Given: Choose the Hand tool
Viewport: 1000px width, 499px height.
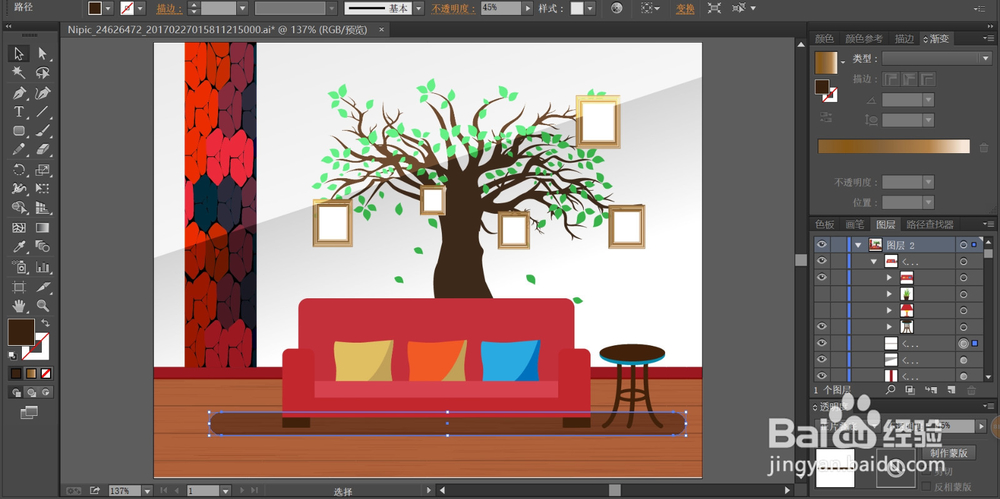Looking at the screenshot, I should [18, 306].
